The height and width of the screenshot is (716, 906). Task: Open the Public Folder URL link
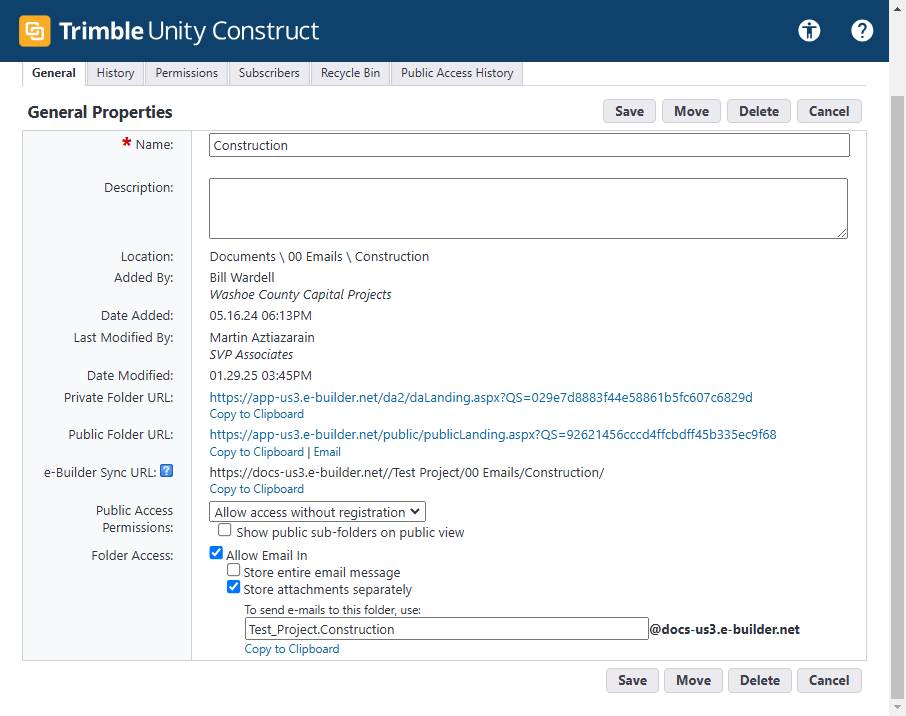point(493,435)
